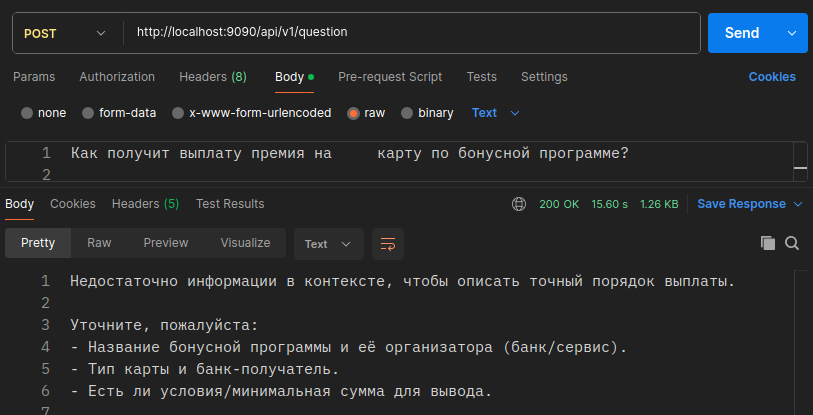Click the 200 OK status
This screenshot has width=813, height=415.
point(559,204)
